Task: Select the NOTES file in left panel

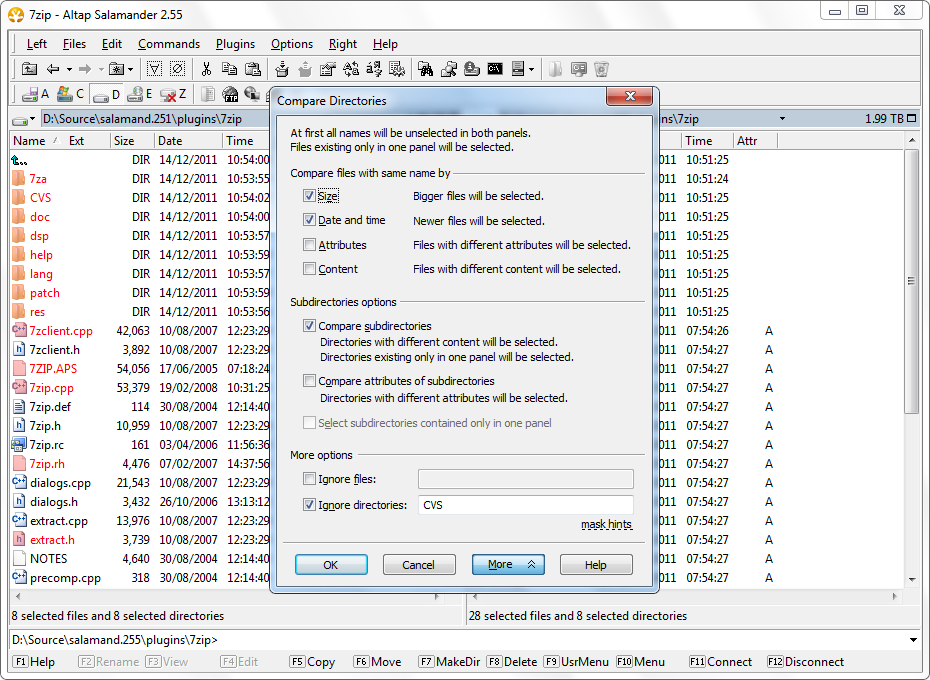Action: coord(49,558)
